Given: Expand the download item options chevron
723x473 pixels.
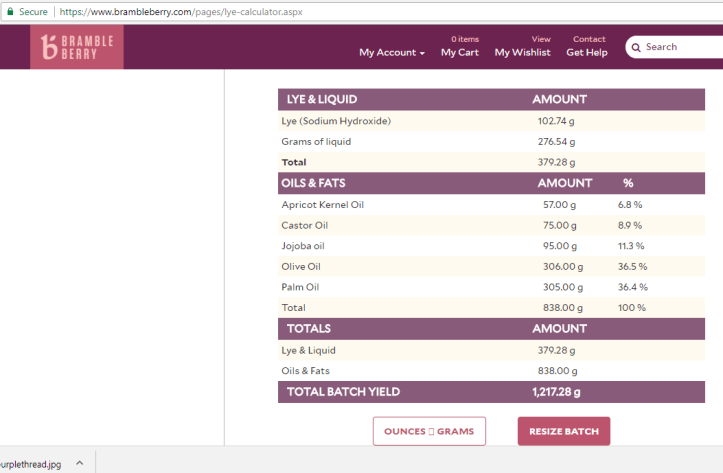Looking at the screenshot, I should [x=79, y=464].
